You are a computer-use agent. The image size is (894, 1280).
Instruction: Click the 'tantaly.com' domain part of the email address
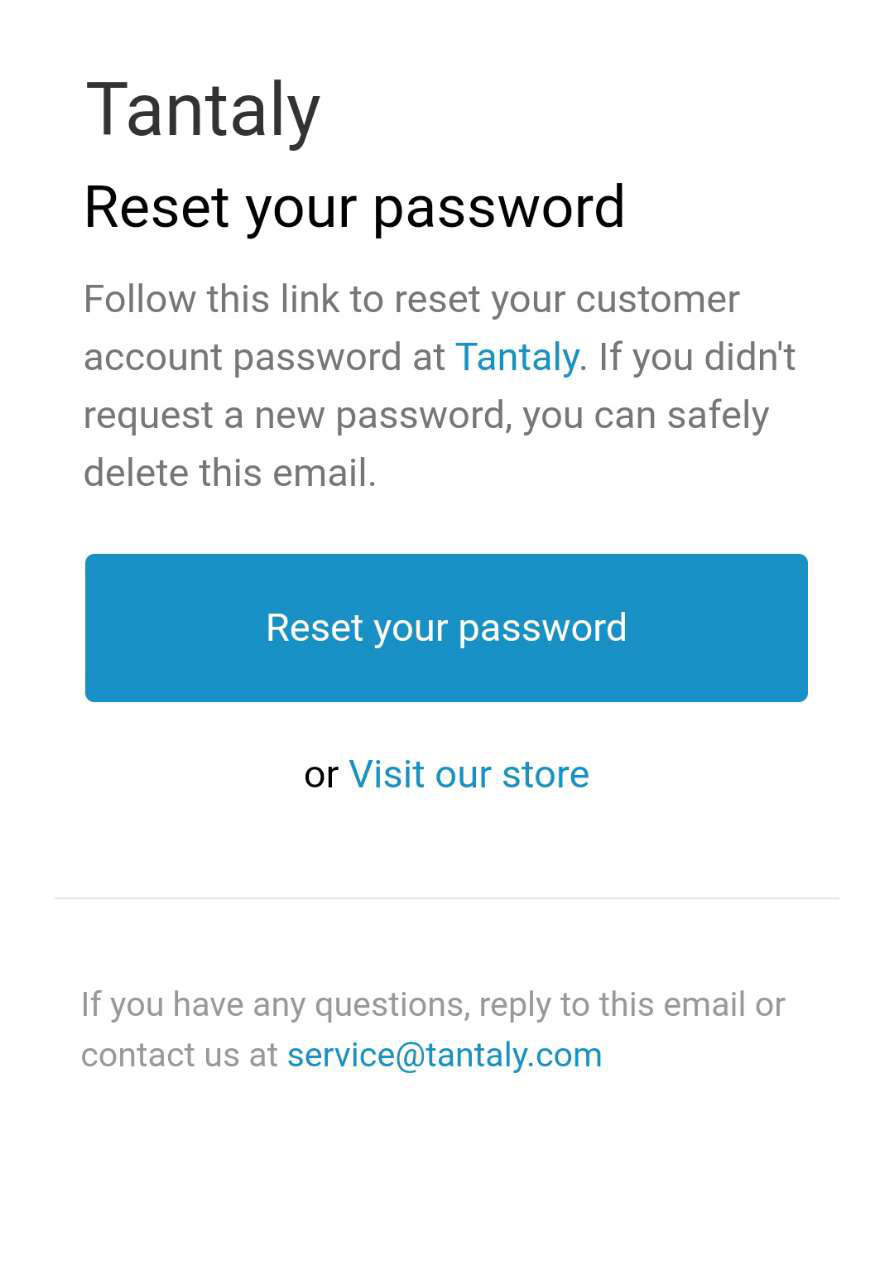pos(514,1055)
